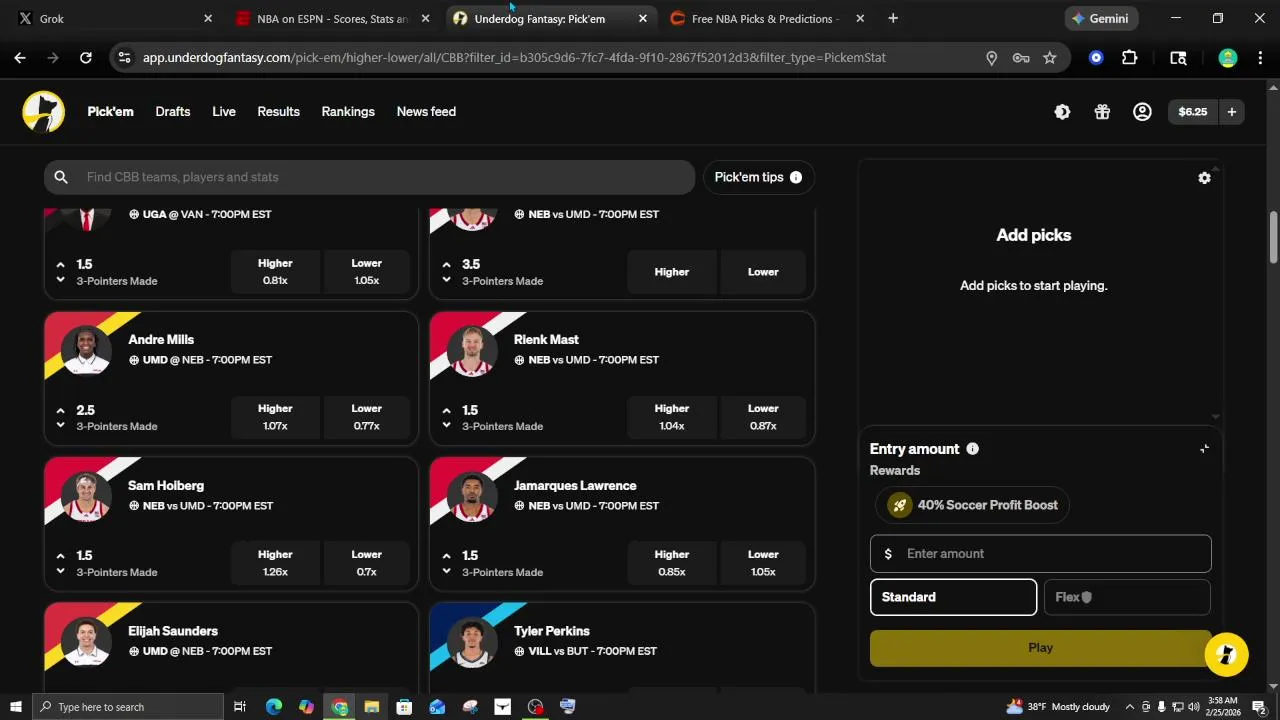Click the rocket profit boost icon
The width and height of the screenshot is (1280, 720).
click(x=899, y=505)
